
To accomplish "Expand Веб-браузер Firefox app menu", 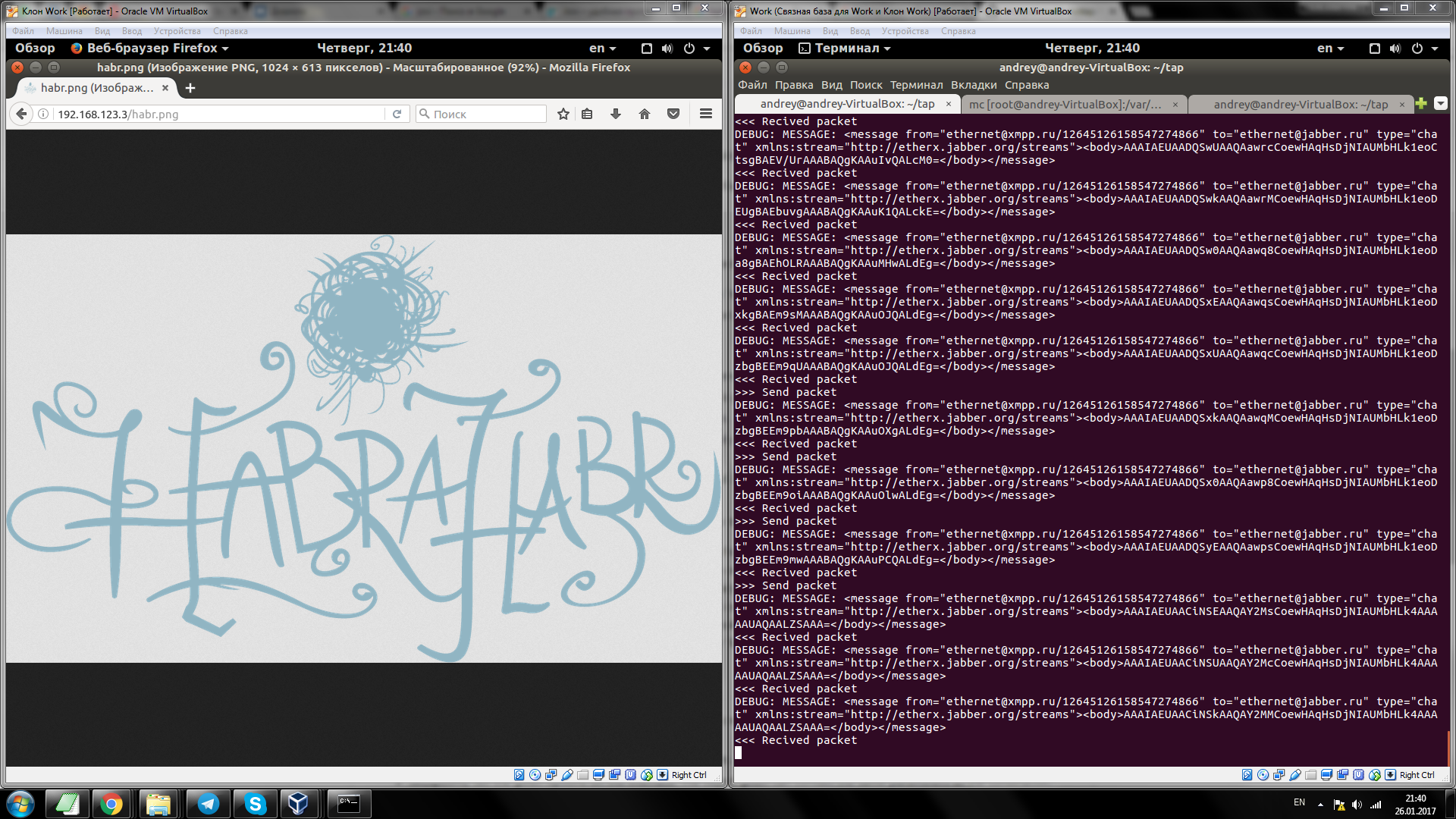I will point(150,48).
